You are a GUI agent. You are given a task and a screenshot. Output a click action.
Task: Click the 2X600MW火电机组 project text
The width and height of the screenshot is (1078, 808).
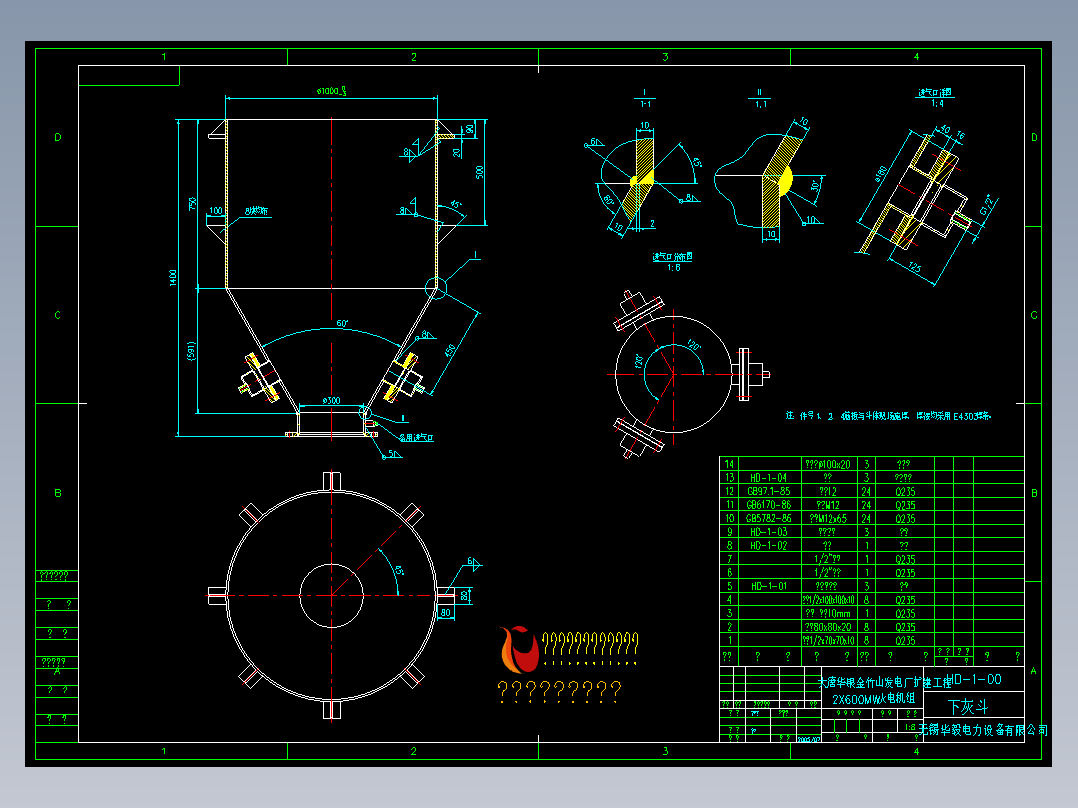click(874, 699)
